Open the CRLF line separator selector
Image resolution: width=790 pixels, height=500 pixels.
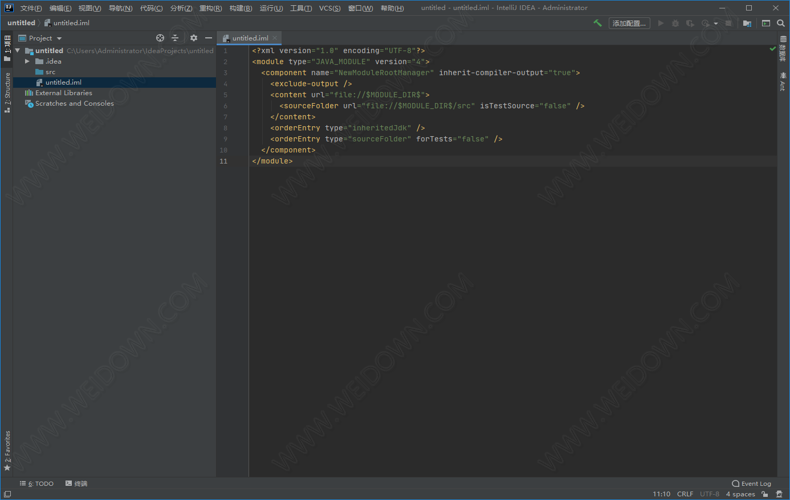tap(685, 494)
